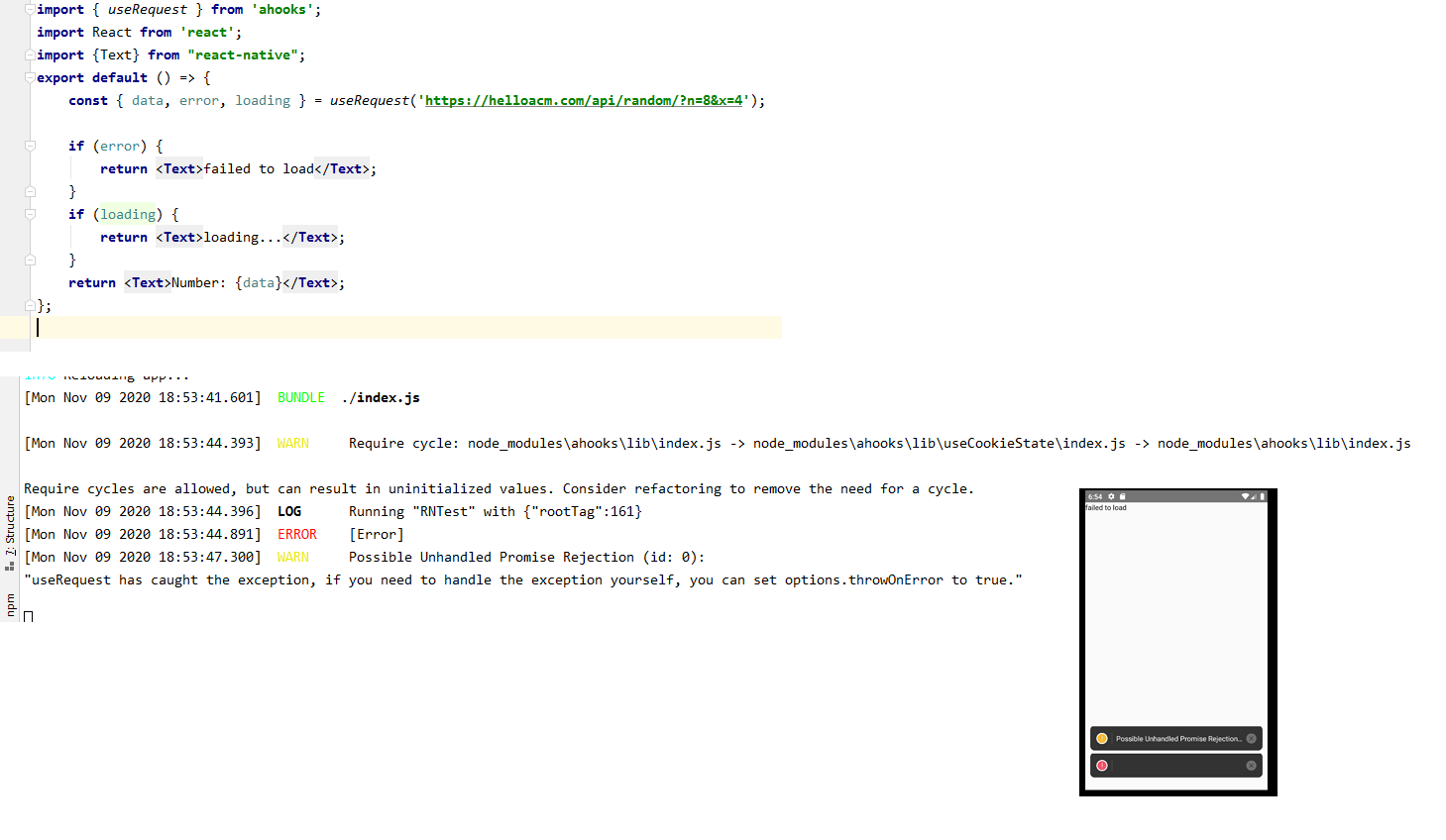Tap the battery icon in emulator status bar
This screenshot has height=840, width=1446.
[1262, 496]
